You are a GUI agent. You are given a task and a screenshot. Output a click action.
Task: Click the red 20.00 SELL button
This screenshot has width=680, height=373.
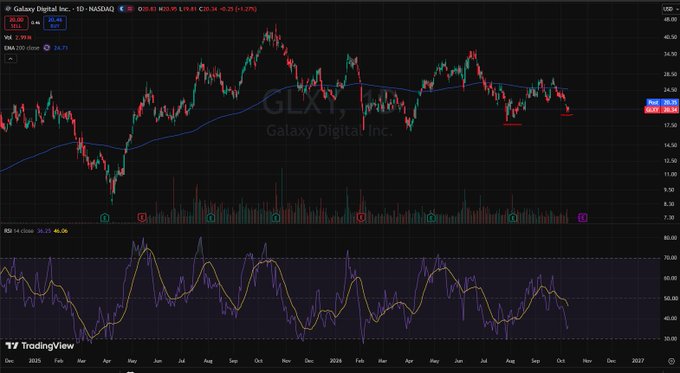pos(16,23)
